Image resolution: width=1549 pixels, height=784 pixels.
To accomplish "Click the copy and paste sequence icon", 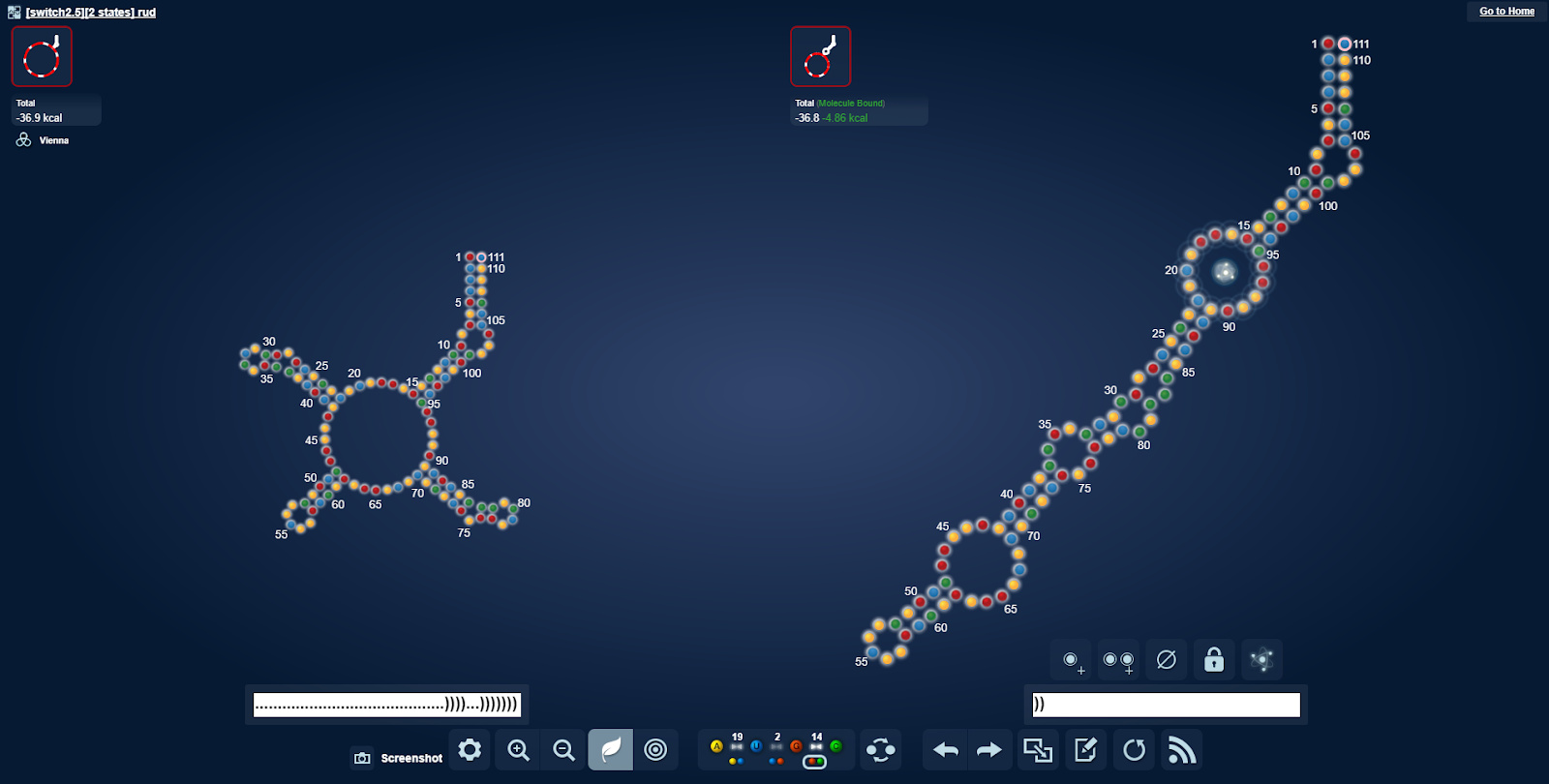I will [x=1038, y=750].
